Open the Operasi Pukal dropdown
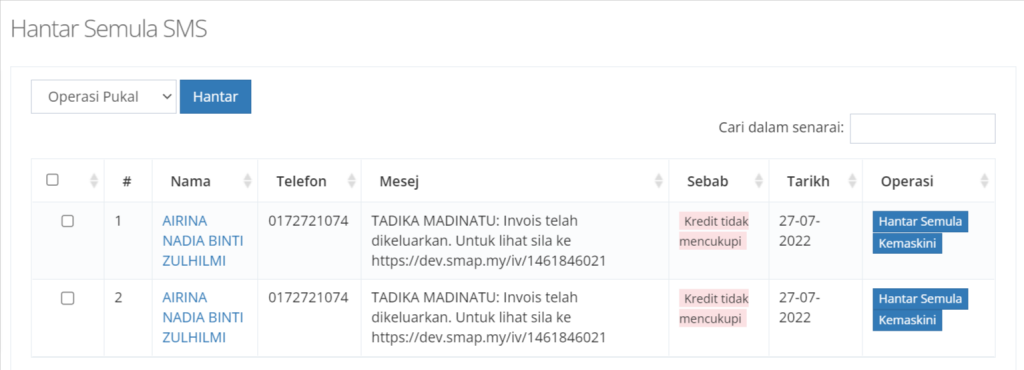The height and width of the screenshot is (370, 1024). [104, 97]
